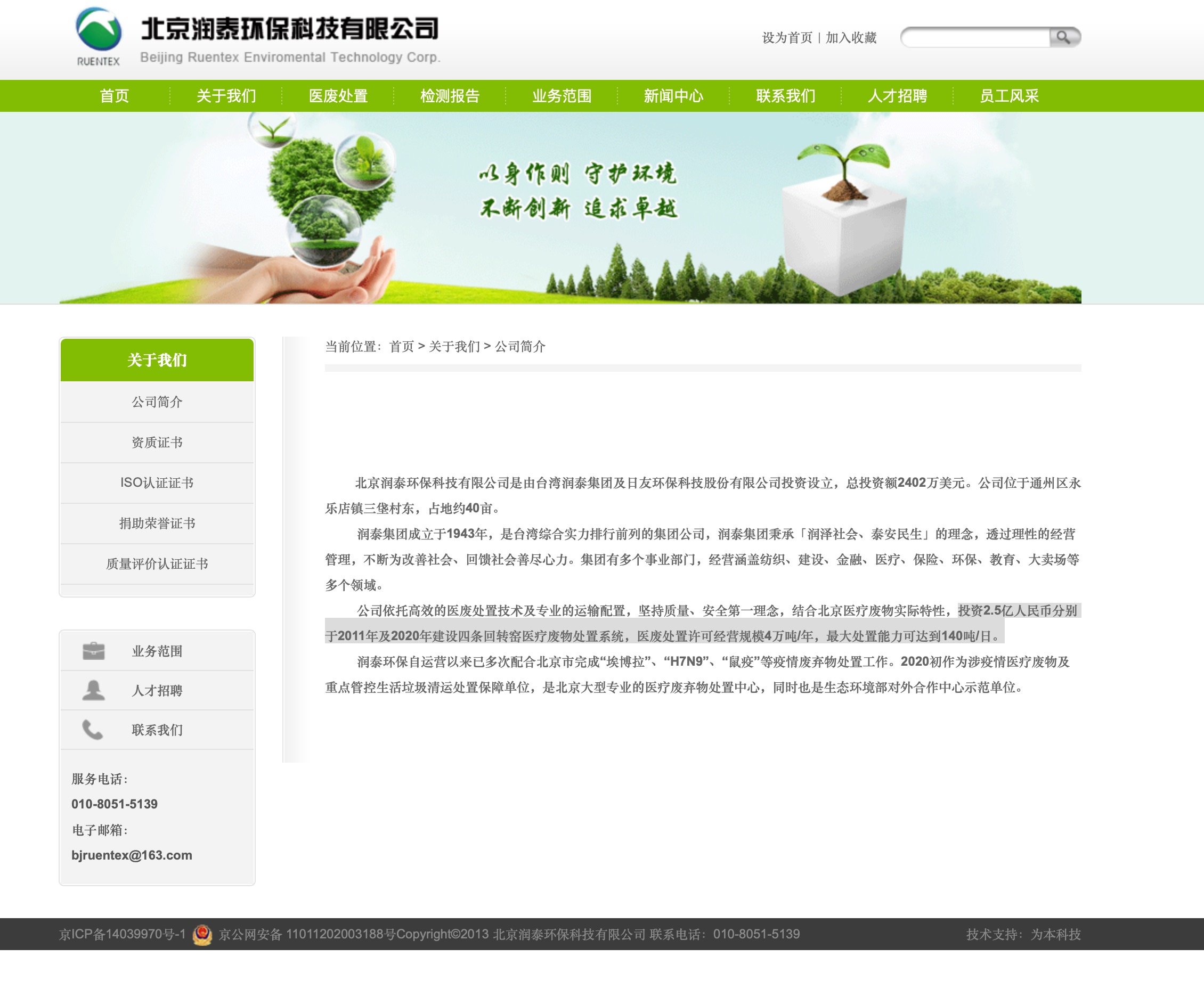Click the 设为首页 link

787,38
